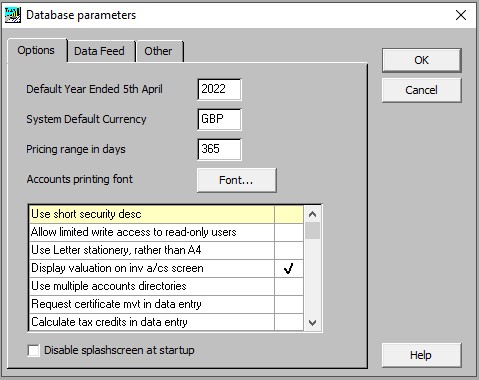Viewport: 479px width, 380px height.
Task: Open the Other tab
Action: (x=159, y=51)
